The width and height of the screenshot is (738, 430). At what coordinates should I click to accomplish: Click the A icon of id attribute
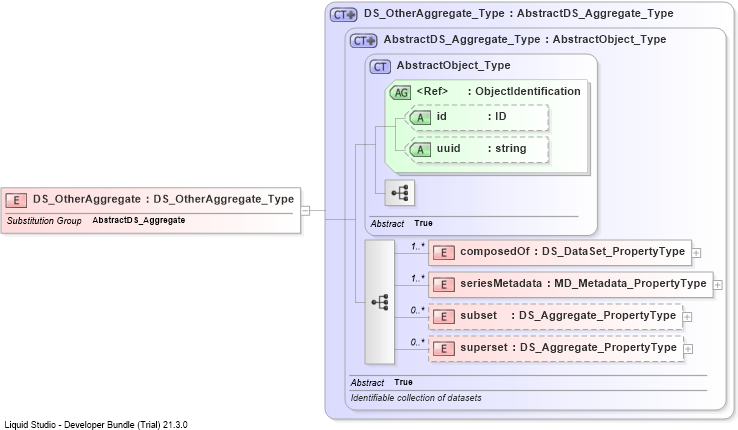pos(420,118)
